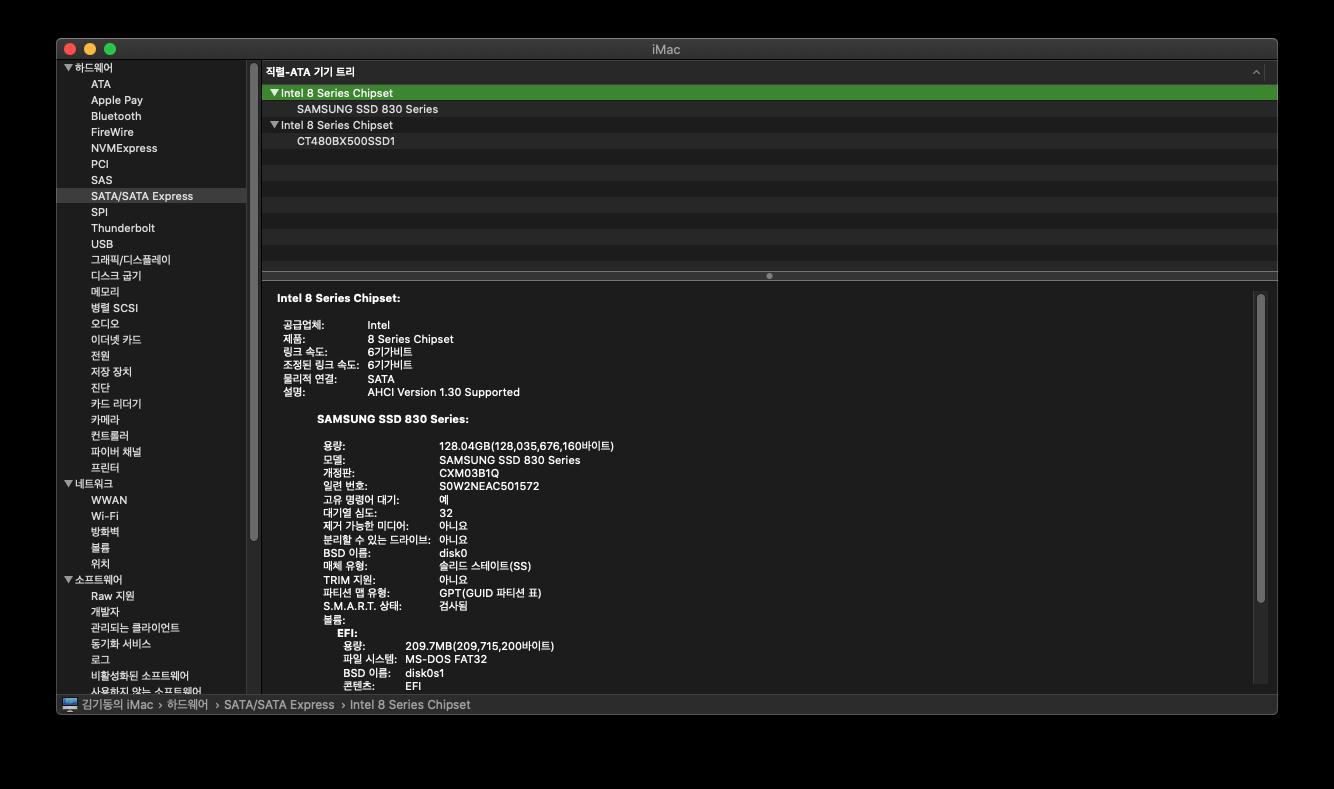Screen dimensions: 1334x789
Task: Click AHCI Version 1.30 Supported text
Action: (443, 392)
